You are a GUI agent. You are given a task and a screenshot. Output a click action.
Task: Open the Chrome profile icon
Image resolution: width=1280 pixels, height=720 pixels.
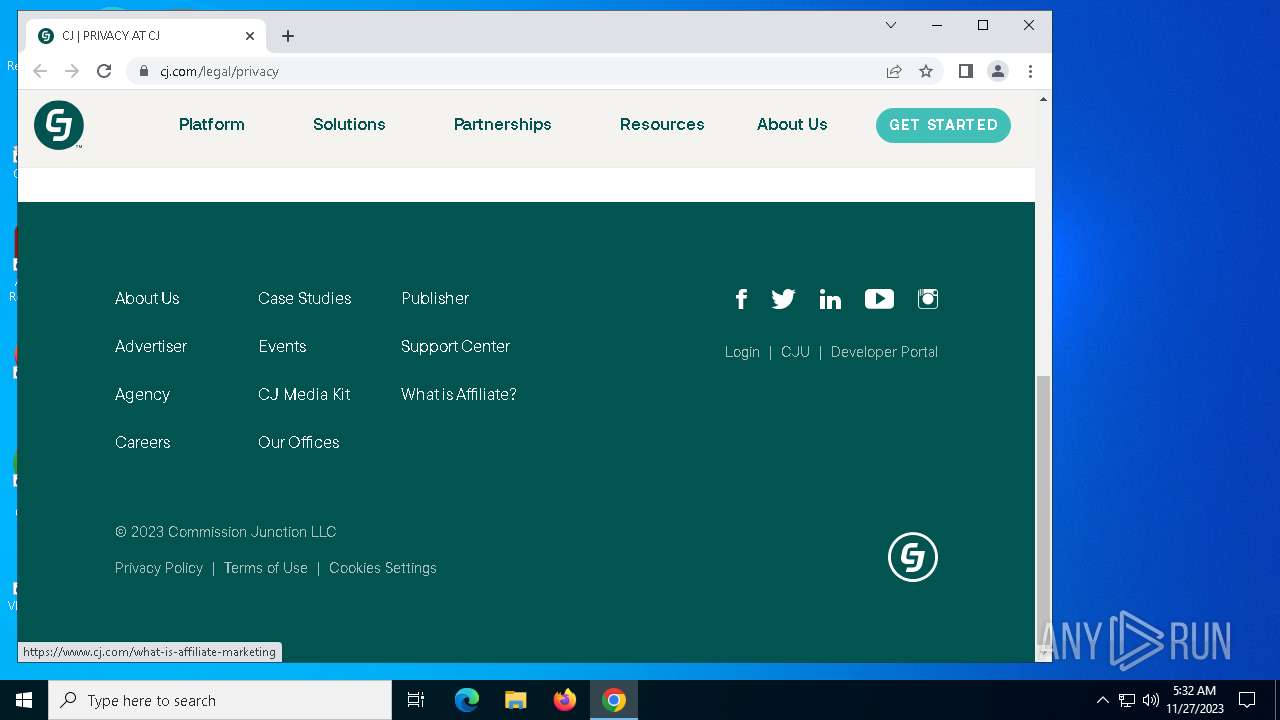tap(998, 71)
